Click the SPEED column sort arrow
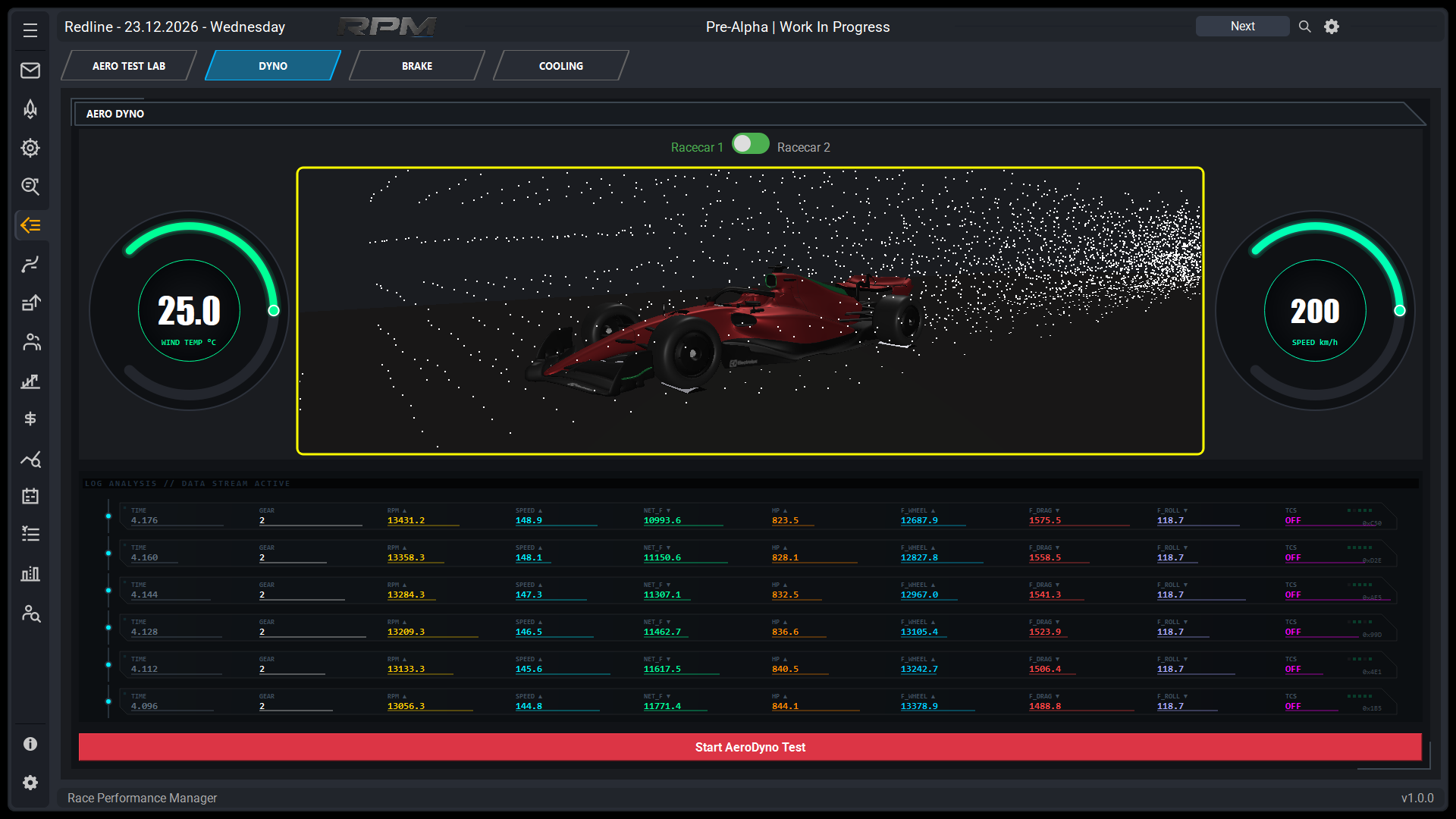 click(538, 510)
